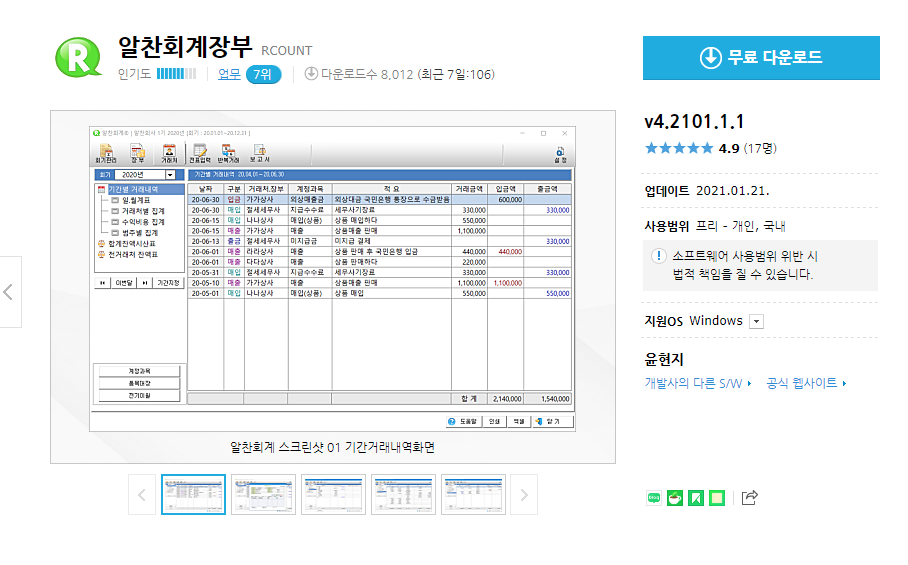908x565 pixels.
Task: Open 개발사의 다른 S/W link
Action: 698,383
